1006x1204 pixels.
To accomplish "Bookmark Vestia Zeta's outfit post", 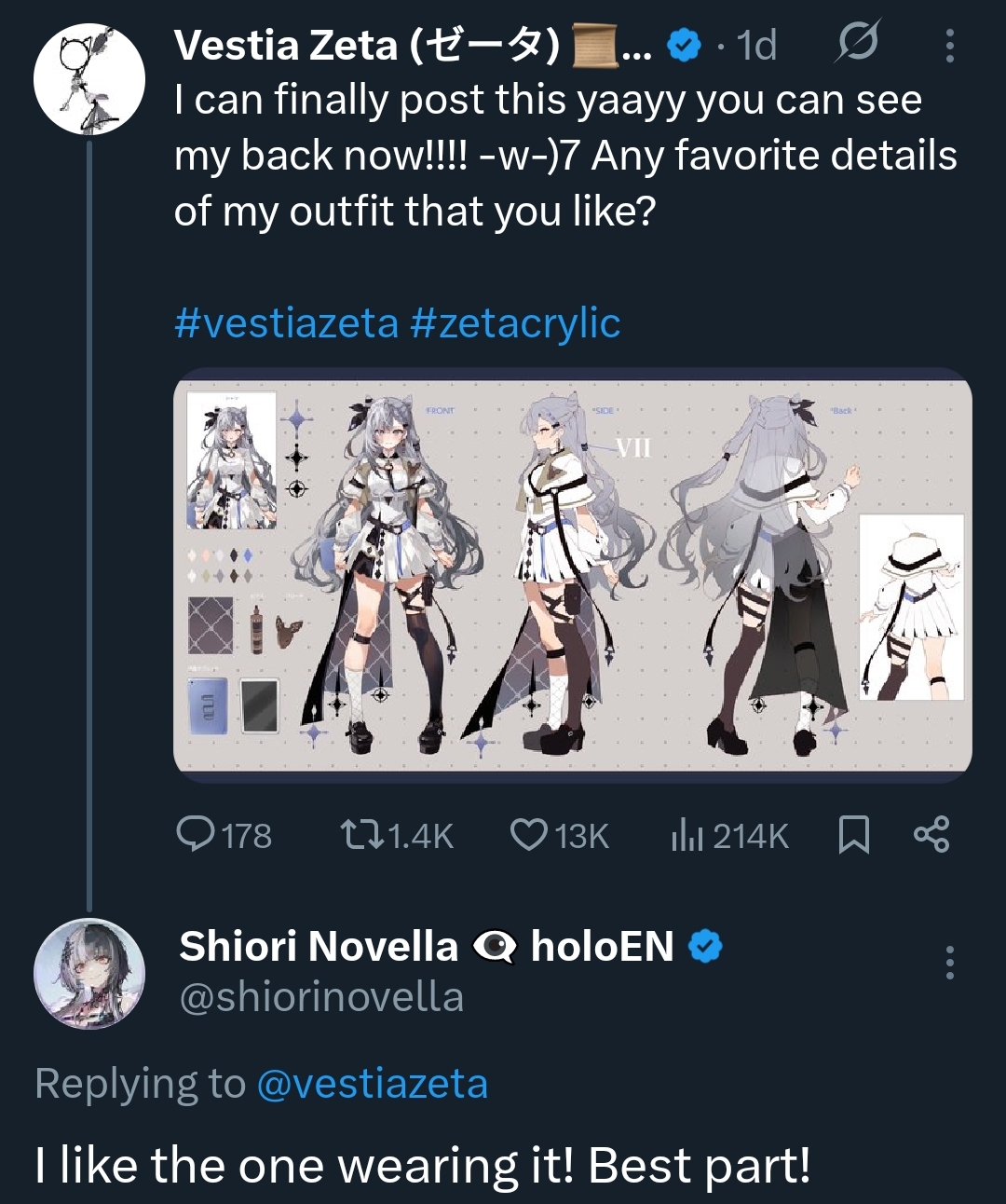I will pos(853,834).
